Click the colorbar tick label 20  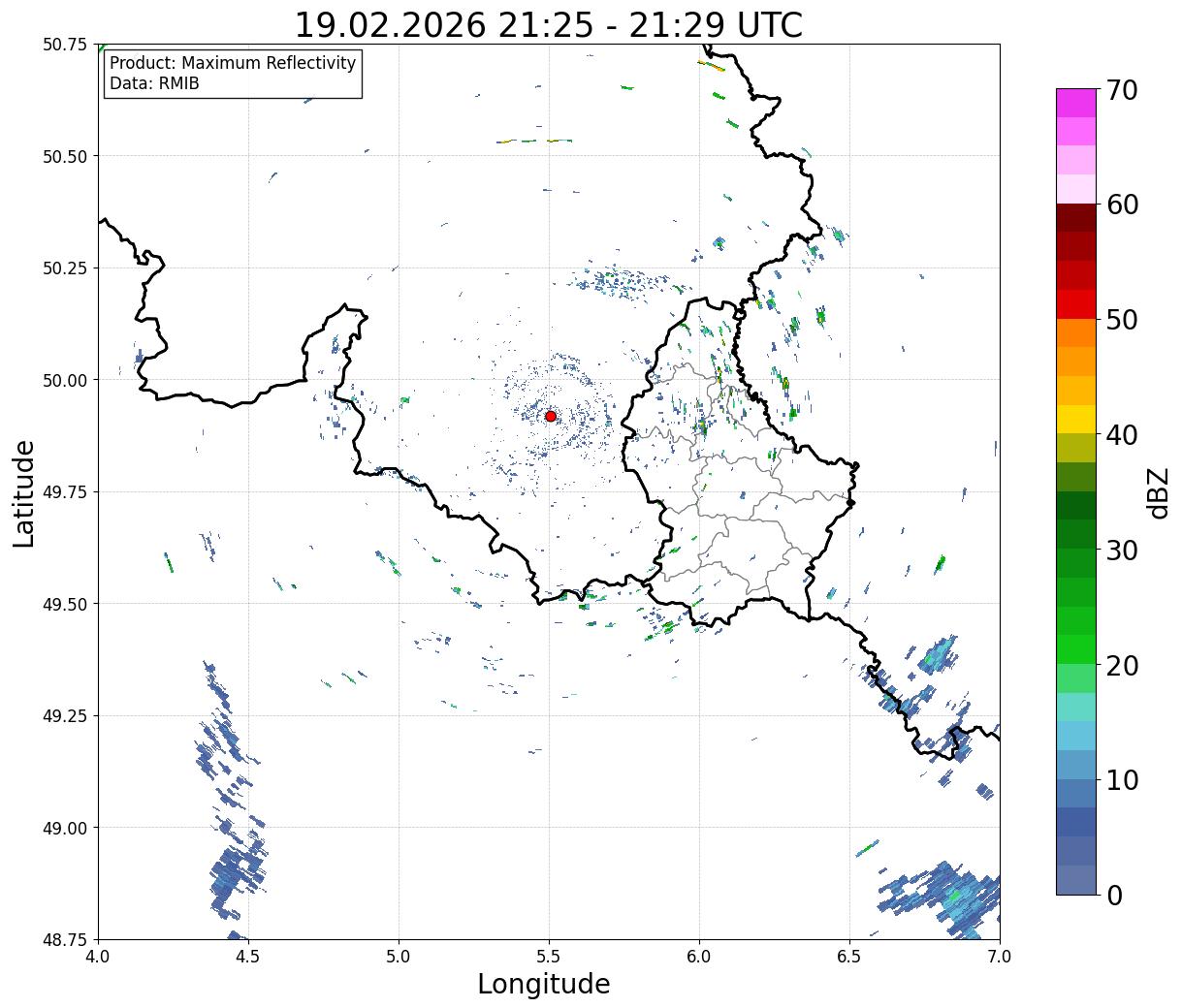pyautogui.click(x=1123, y=665)
